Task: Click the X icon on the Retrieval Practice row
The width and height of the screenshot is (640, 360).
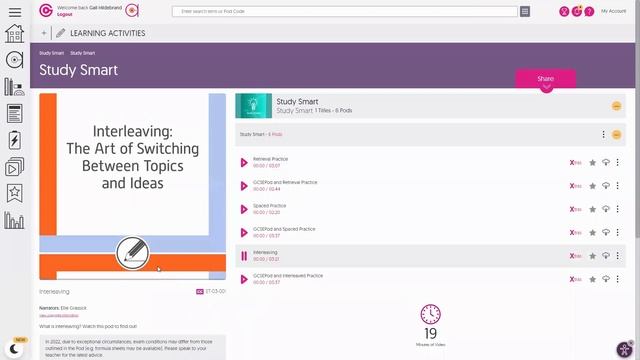Action: pos(576,163)
